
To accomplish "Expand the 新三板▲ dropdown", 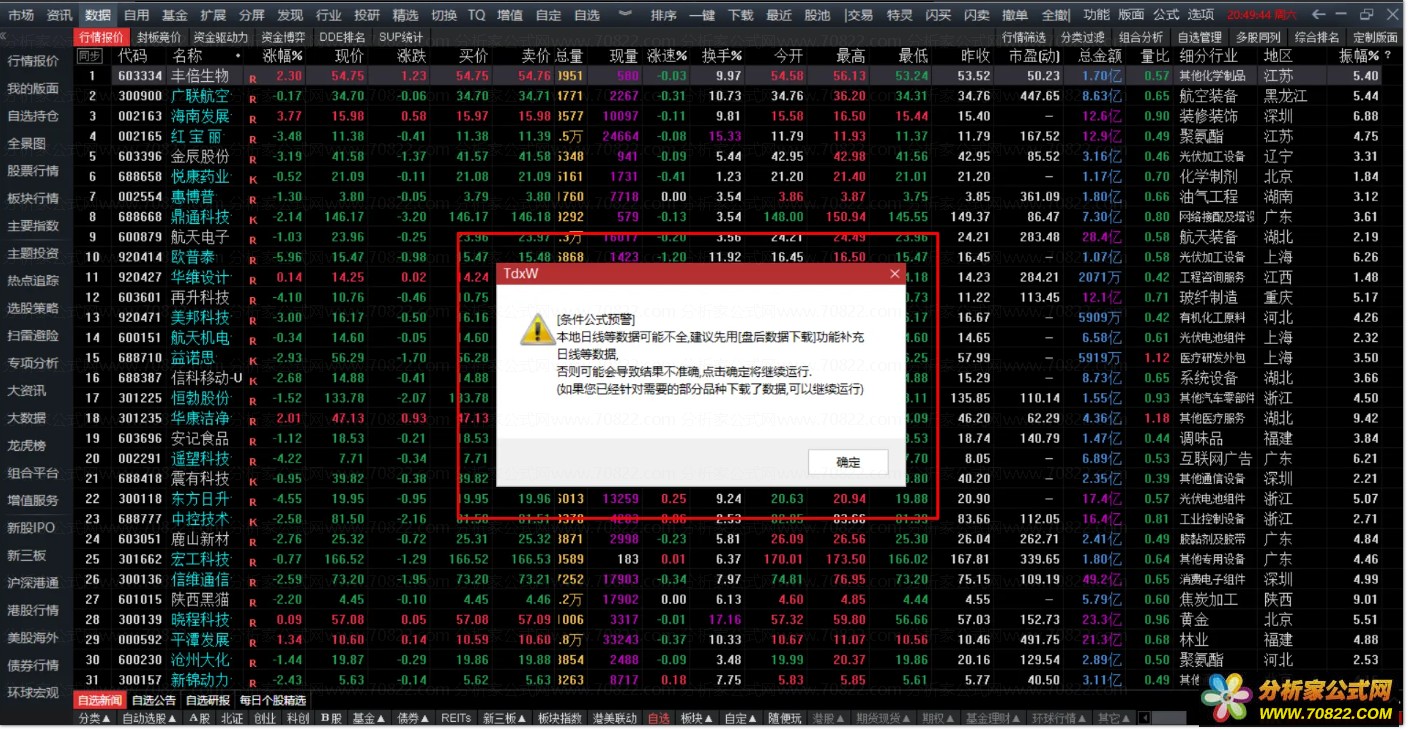I will (x=504, y=718).
